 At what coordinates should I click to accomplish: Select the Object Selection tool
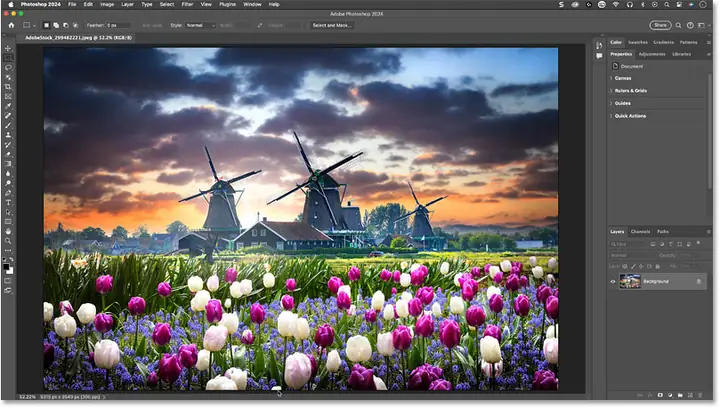(x=8, y=77)
